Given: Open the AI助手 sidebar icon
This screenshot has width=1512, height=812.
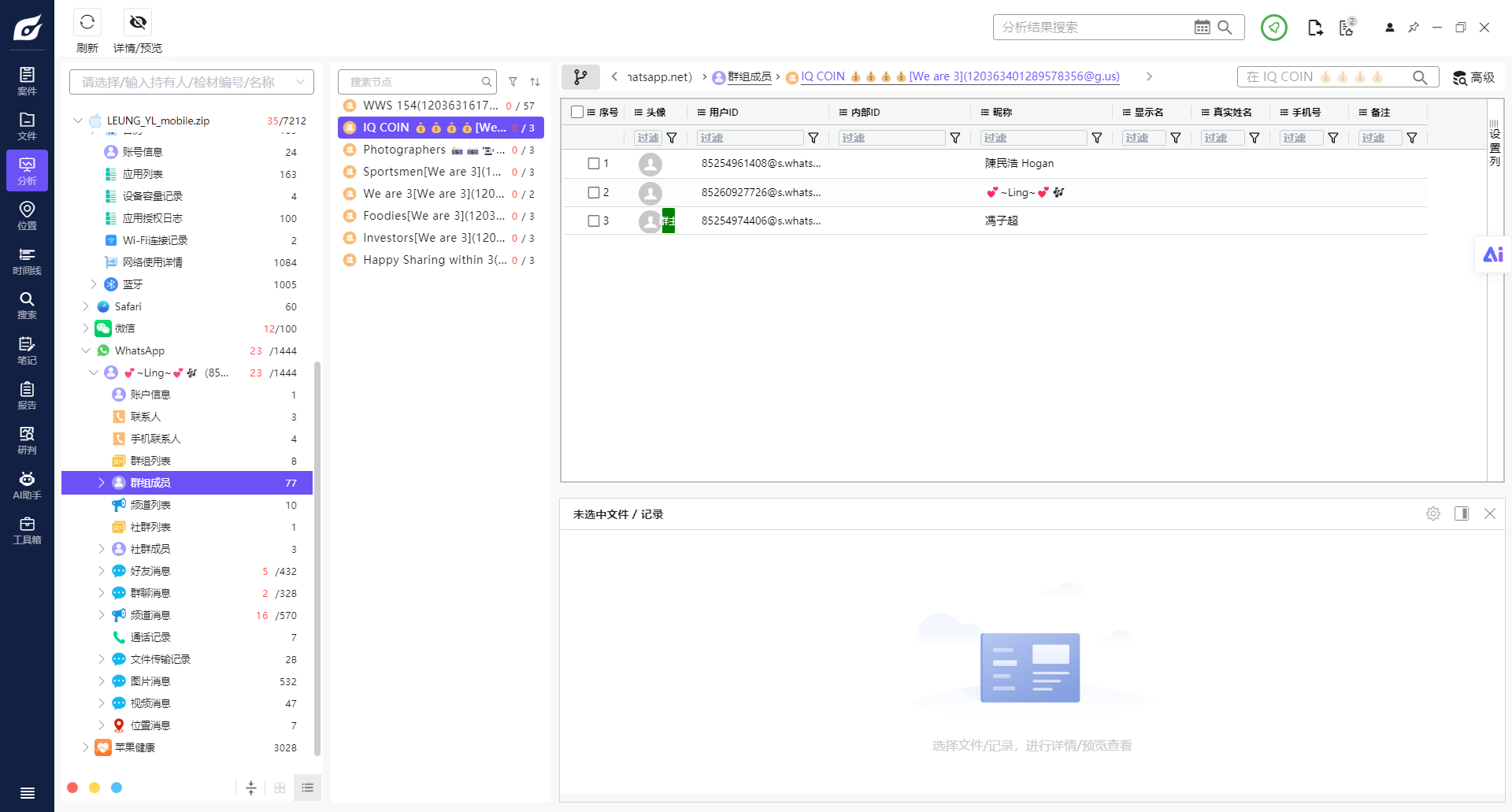Looking at the screenshot, I should pos(27,485).
